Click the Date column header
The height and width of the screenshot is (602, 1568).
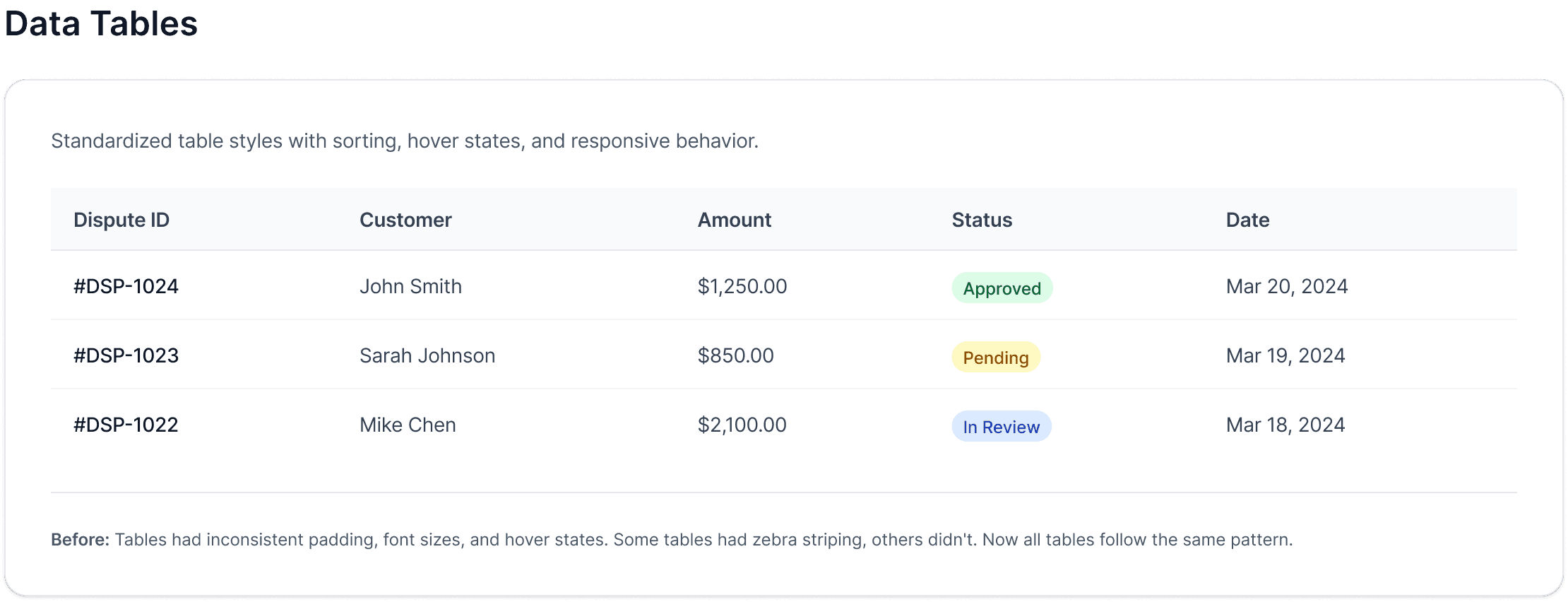1247,220
